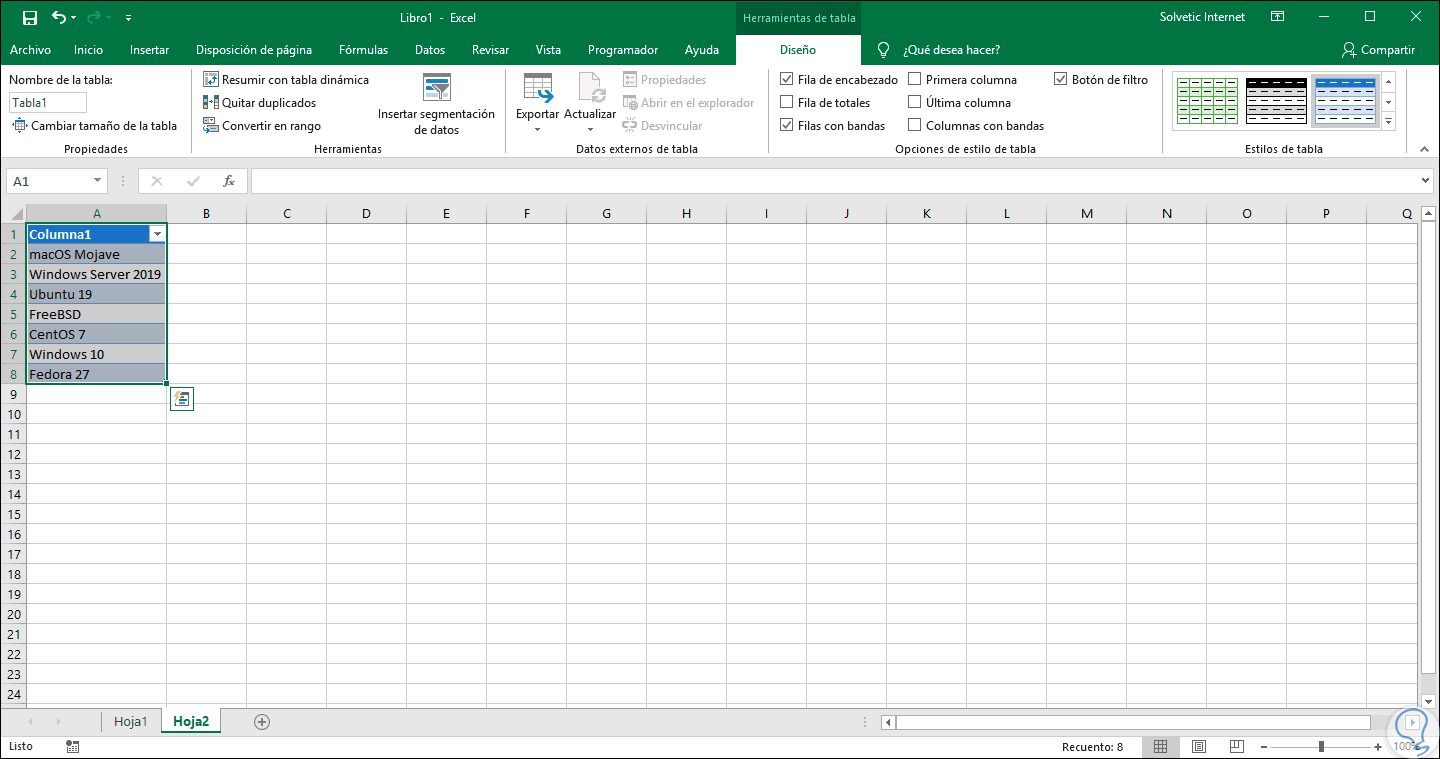Toggle the Botón de filtro checkbox
1440x759 pixels.
pyautogui.click(x=1061, y=79)
